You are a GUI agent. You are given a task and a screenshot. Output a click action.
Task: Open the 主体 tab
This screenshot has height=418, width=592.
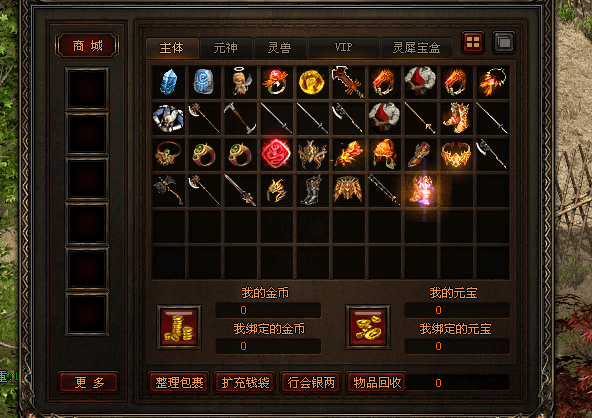pos(172,48)
